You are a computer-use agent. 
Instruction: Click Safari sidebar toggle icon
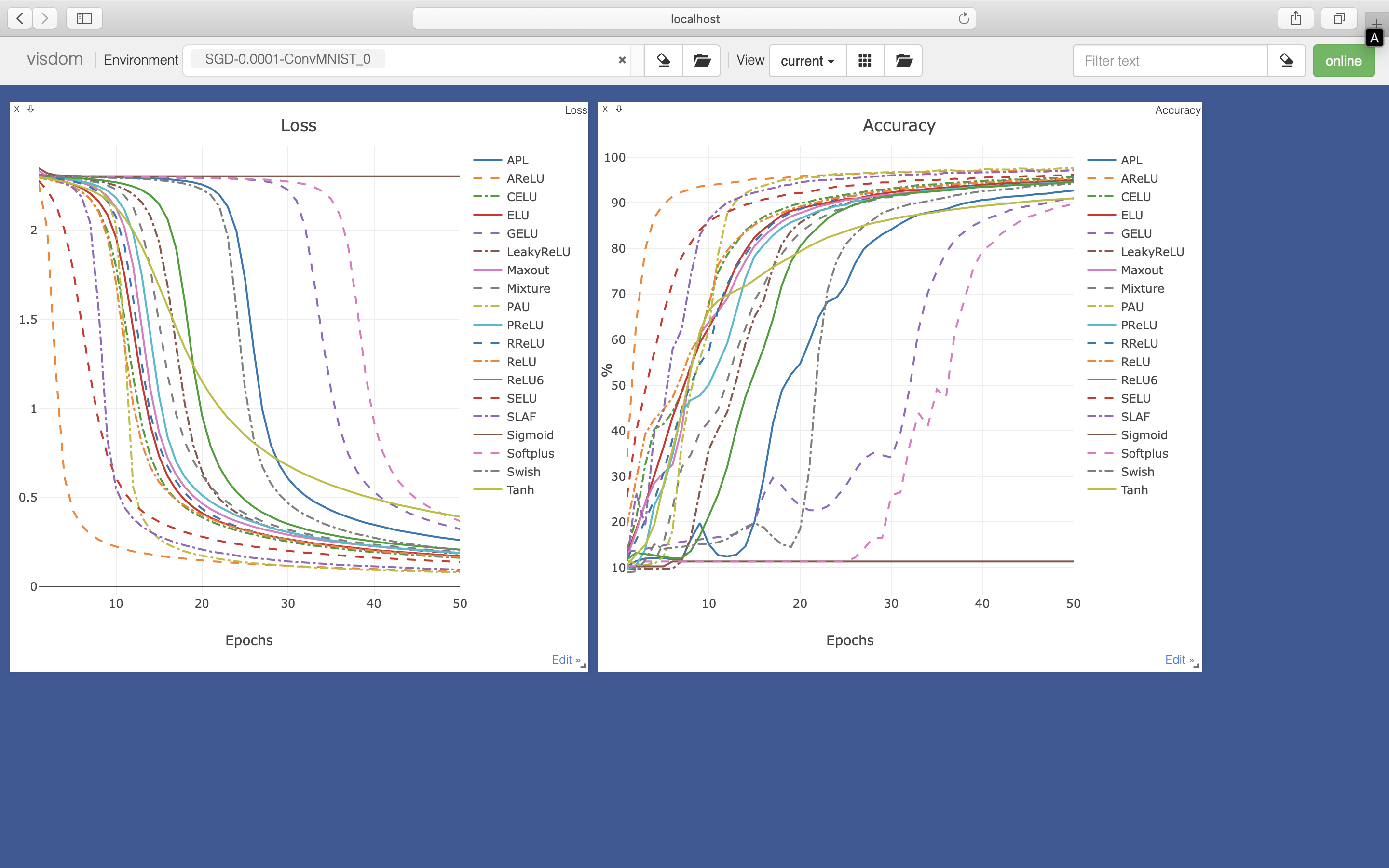[84, 18]
